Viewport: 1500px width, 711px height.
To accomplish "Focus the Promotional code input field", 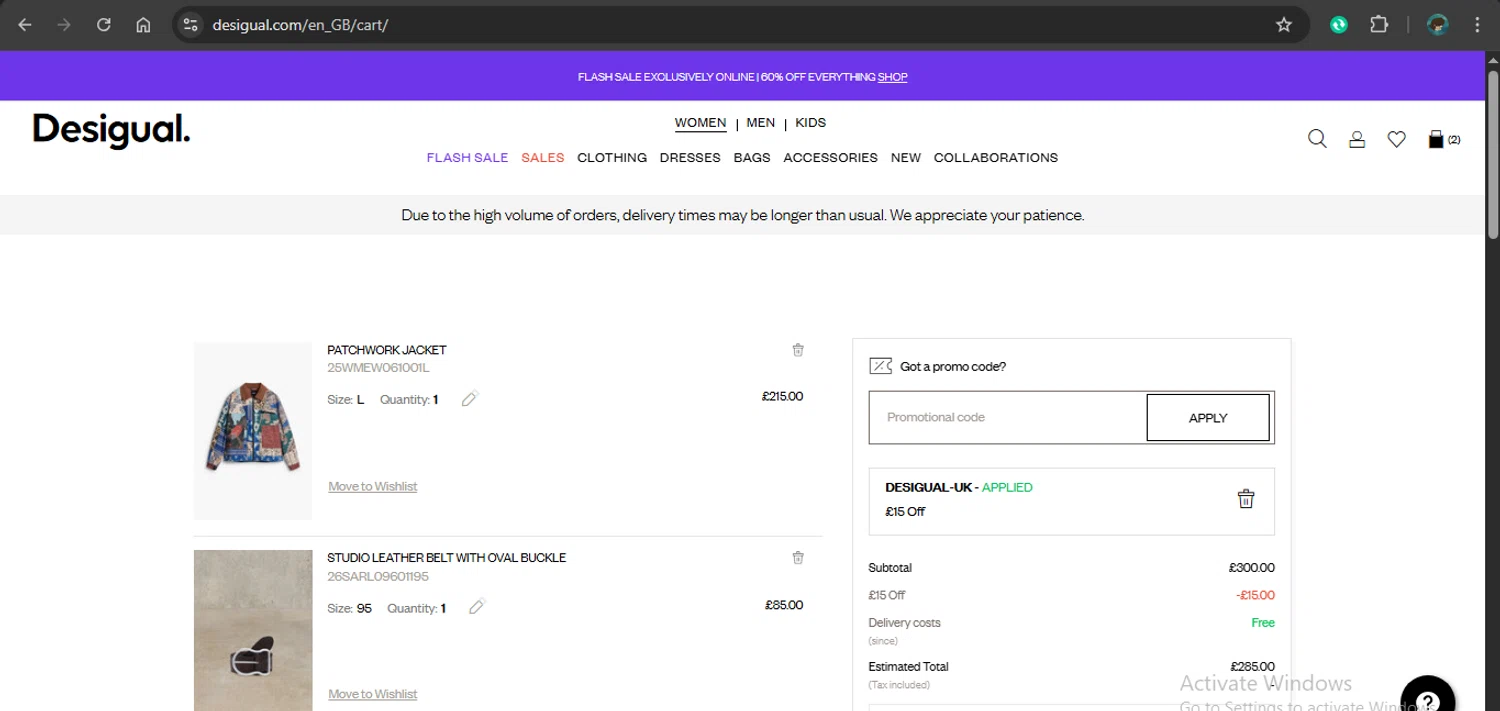I will click(1008, 417).
